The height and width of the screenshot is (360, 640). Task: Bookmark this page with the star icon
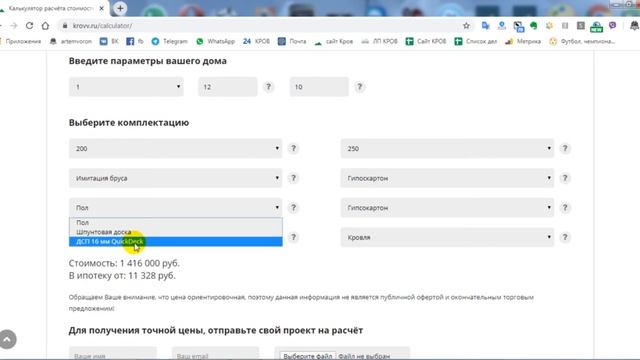click(x=466, y=26)
